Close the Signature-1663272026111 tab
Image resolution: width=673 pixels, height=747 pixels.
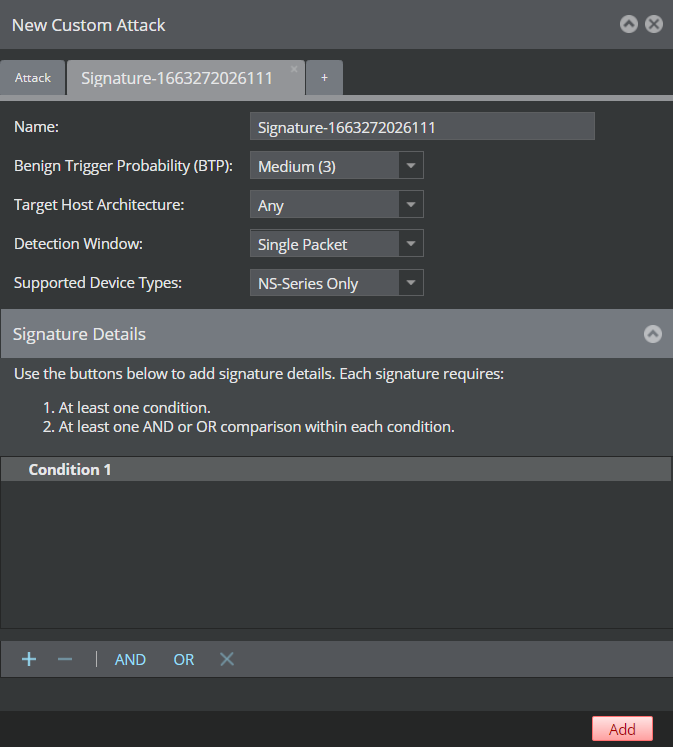[x=294, y=69]
